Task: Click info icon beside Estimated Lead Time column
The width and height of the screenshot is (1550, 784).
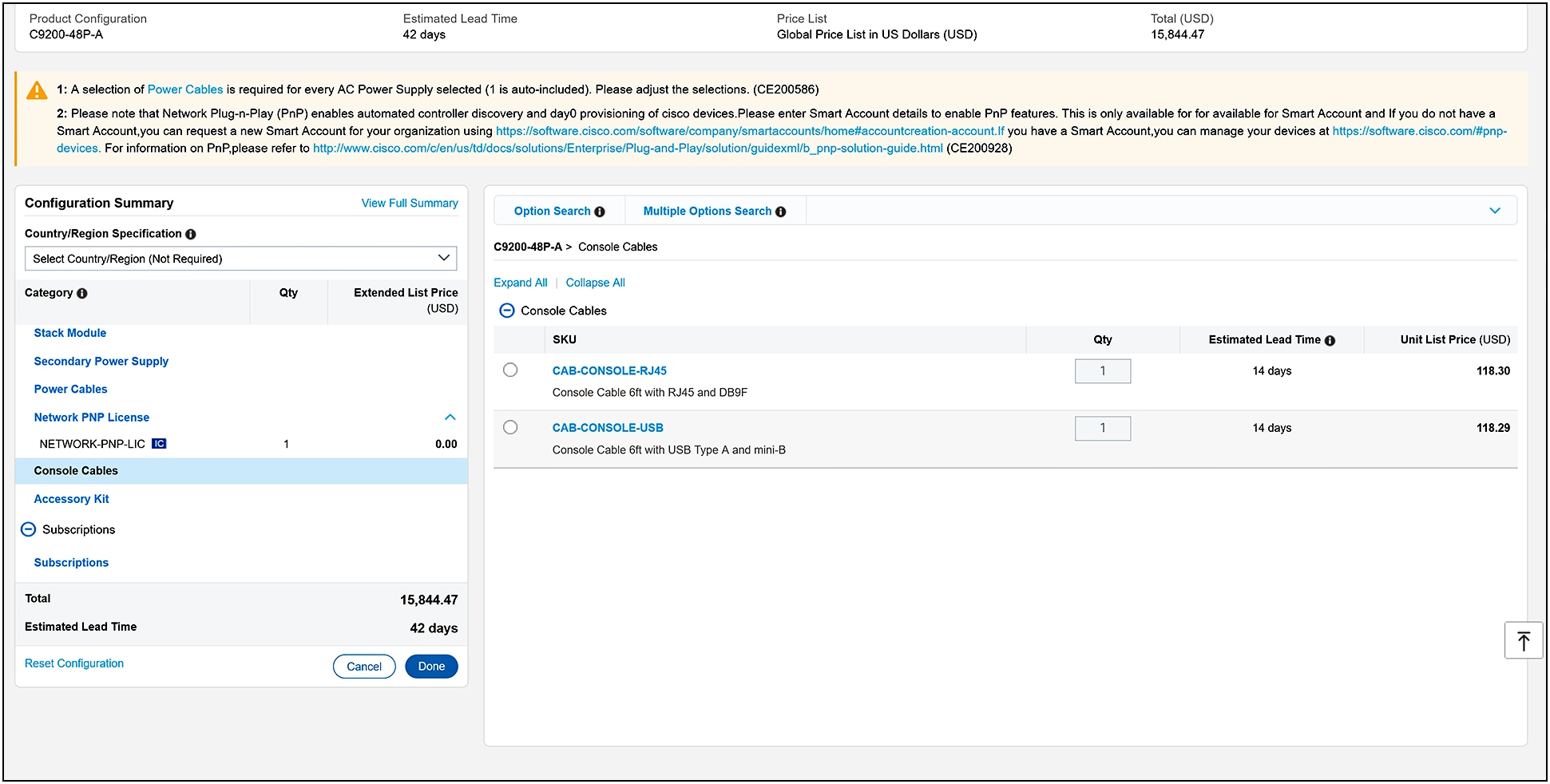Action: tap(1330, 340)
